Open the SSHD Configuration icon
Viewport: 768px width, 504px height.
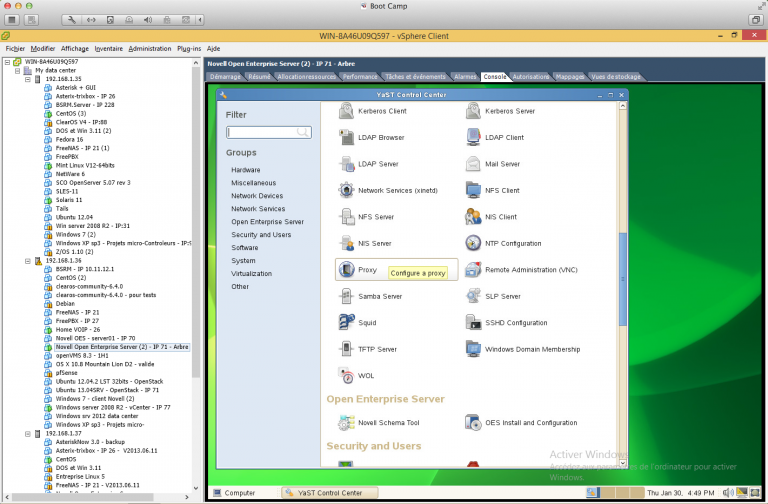473,323
